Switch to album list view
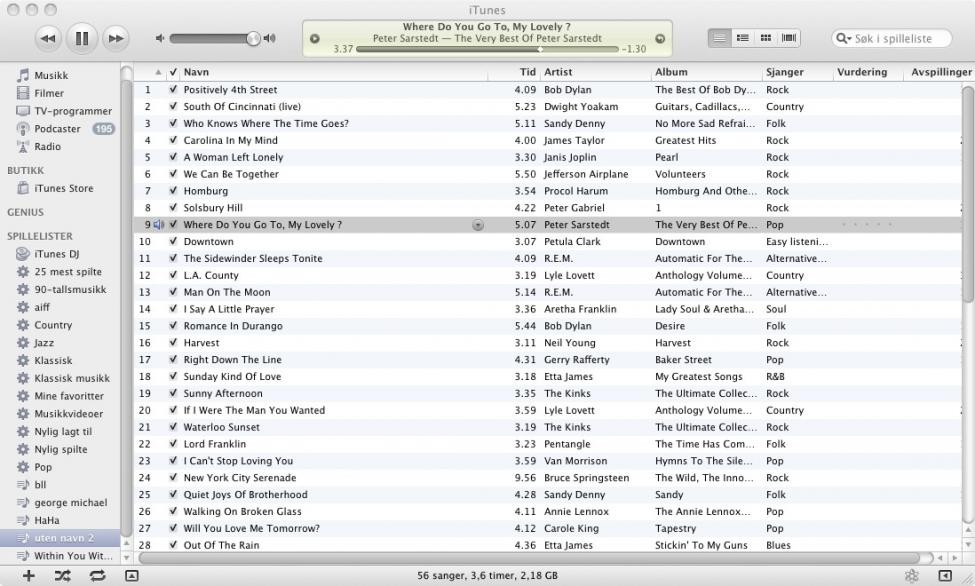This screenshot has height=586, width=975. tap(742, 38)
